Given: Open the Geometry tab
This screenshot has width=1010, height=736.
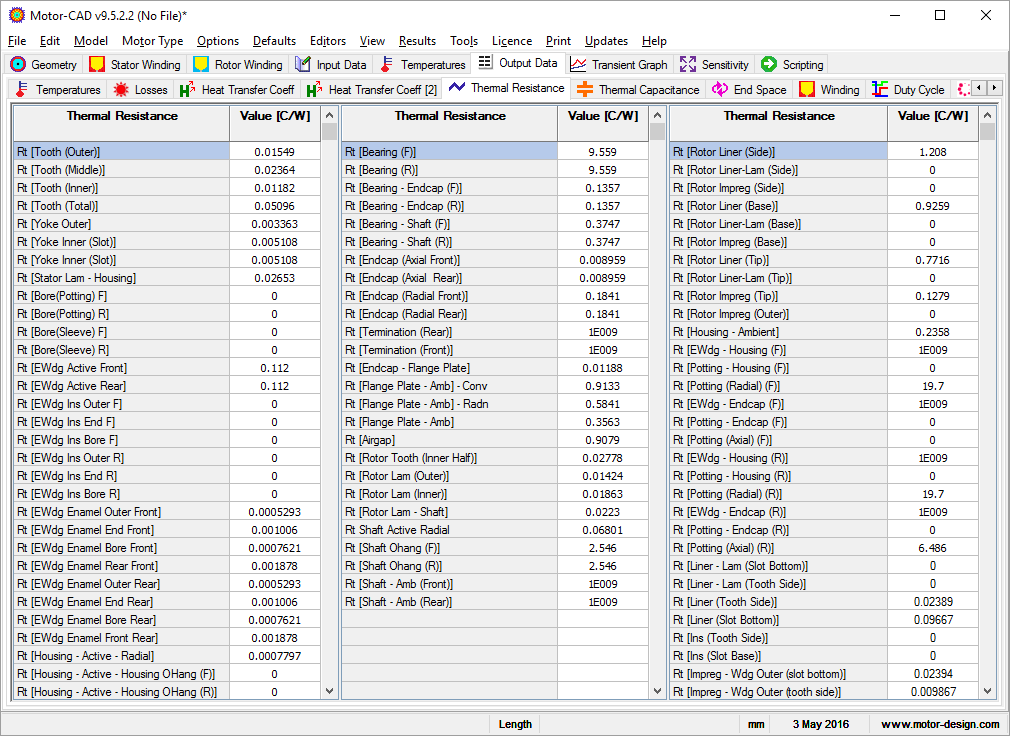Looking at the screenshot, I should click(44, 64).
